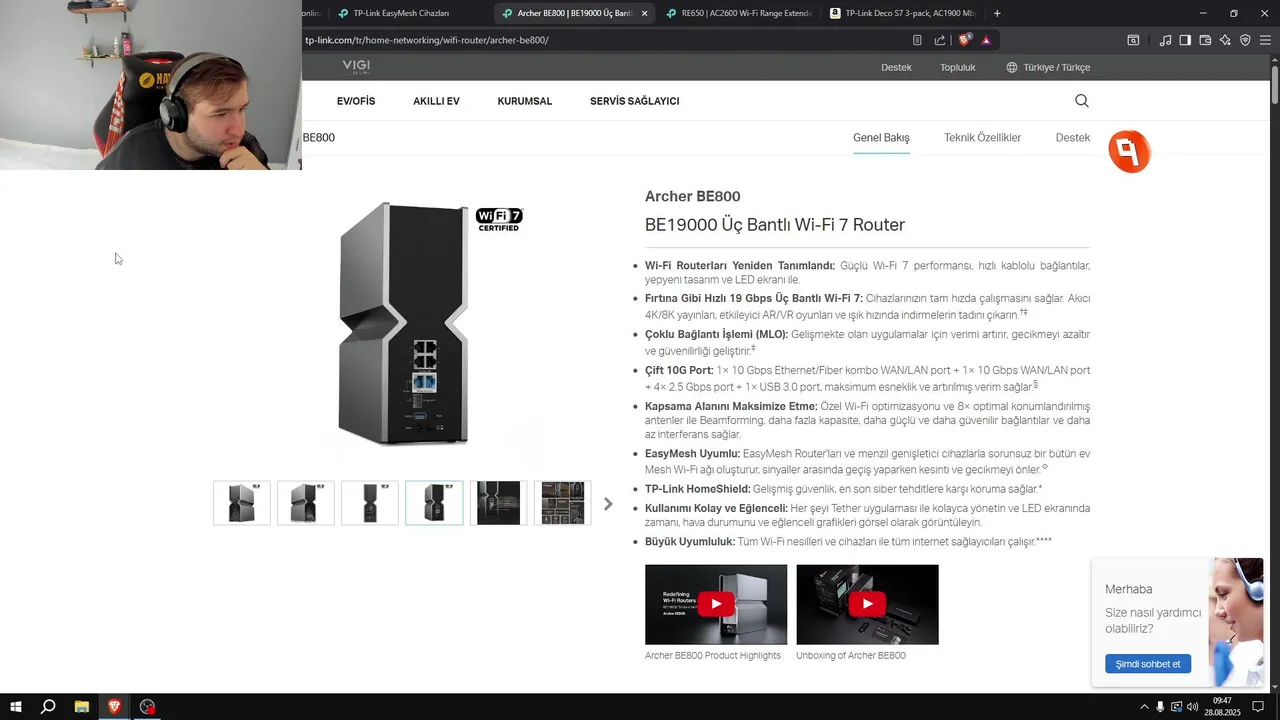Play Unboxing of Archer BE800 video
This screenshot has width=1280, height=720.
coord(867,604)
